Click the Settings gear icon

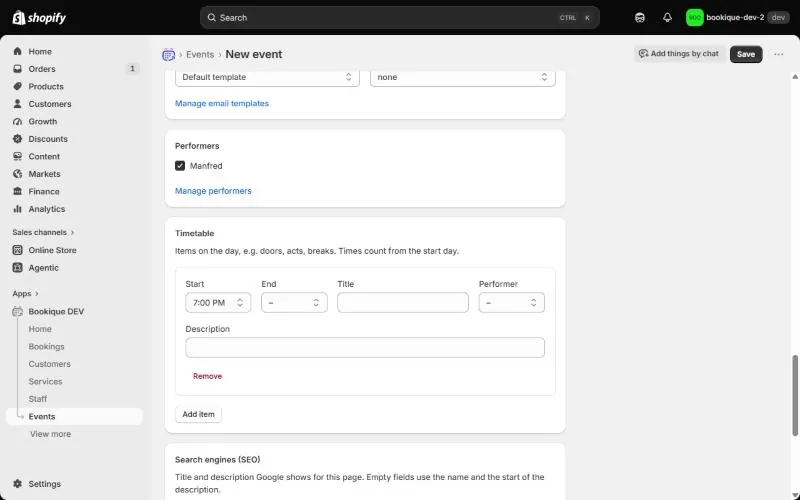click(x=18, y=484)
